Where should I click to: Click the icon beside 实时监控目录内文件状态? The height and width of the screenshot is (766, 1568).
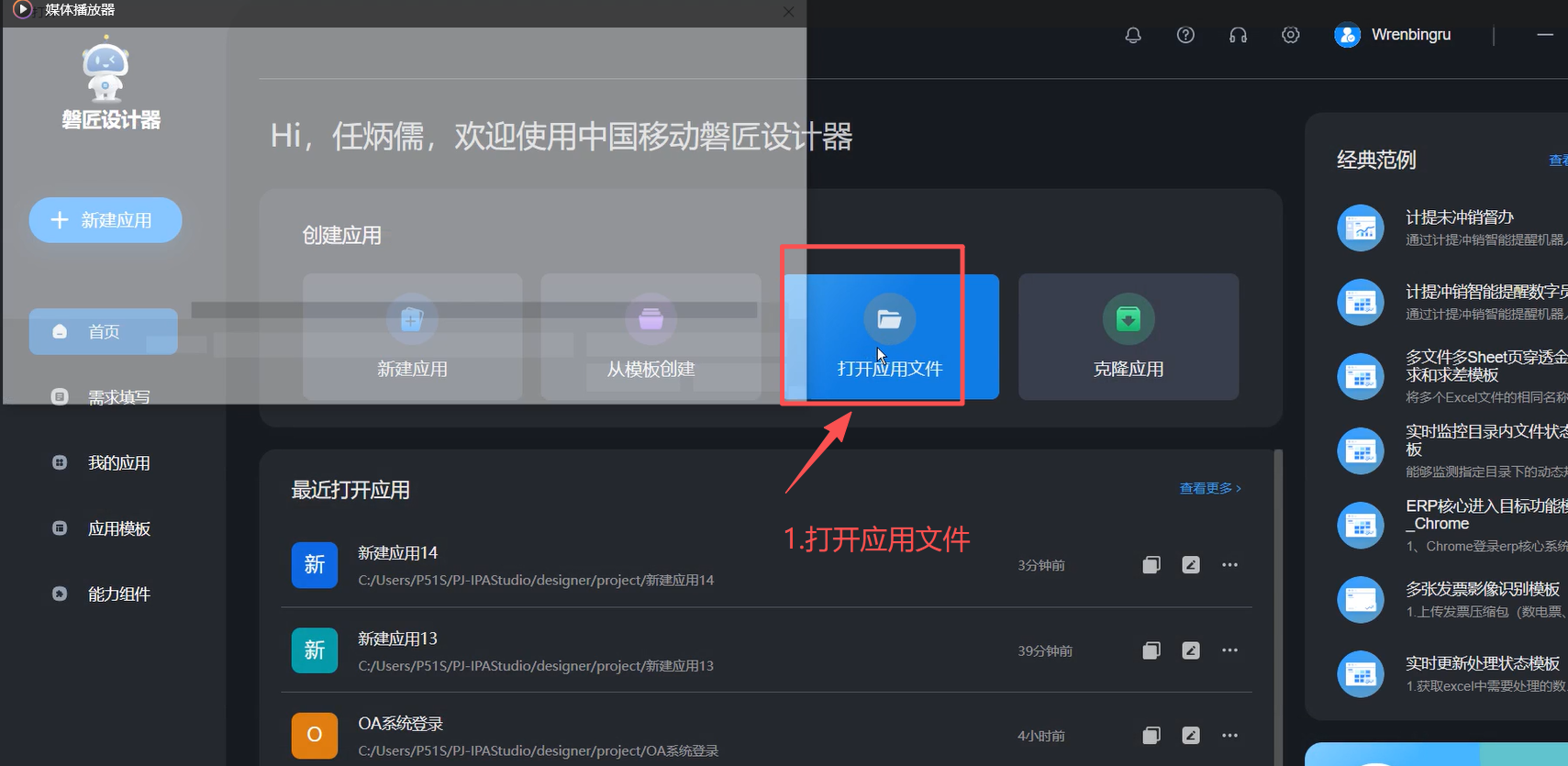tap(1361, 450)
